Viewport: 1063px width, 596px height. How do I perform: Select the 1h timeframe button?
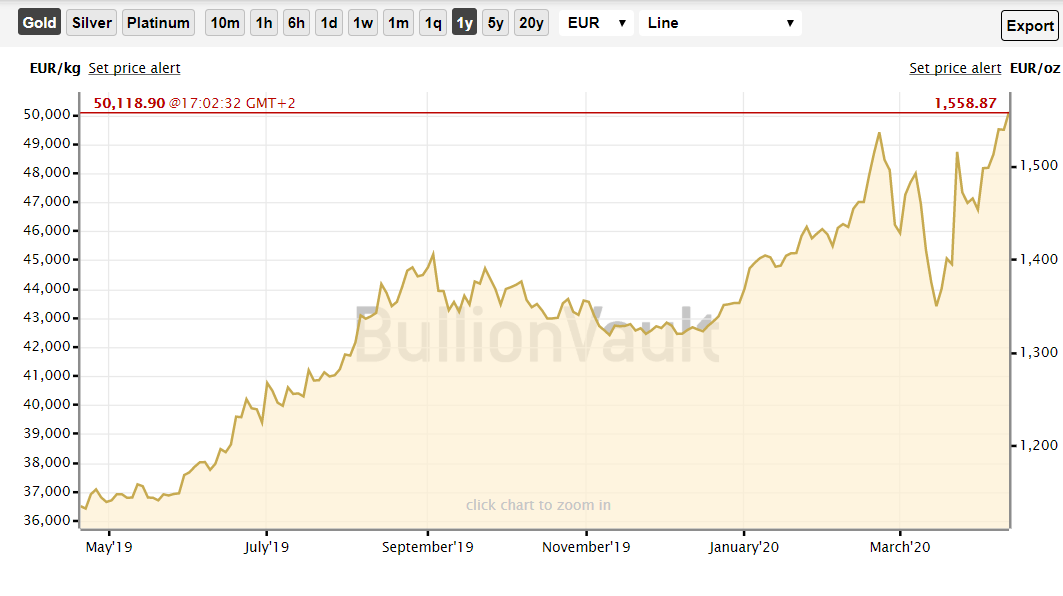(x=263, y=22)
